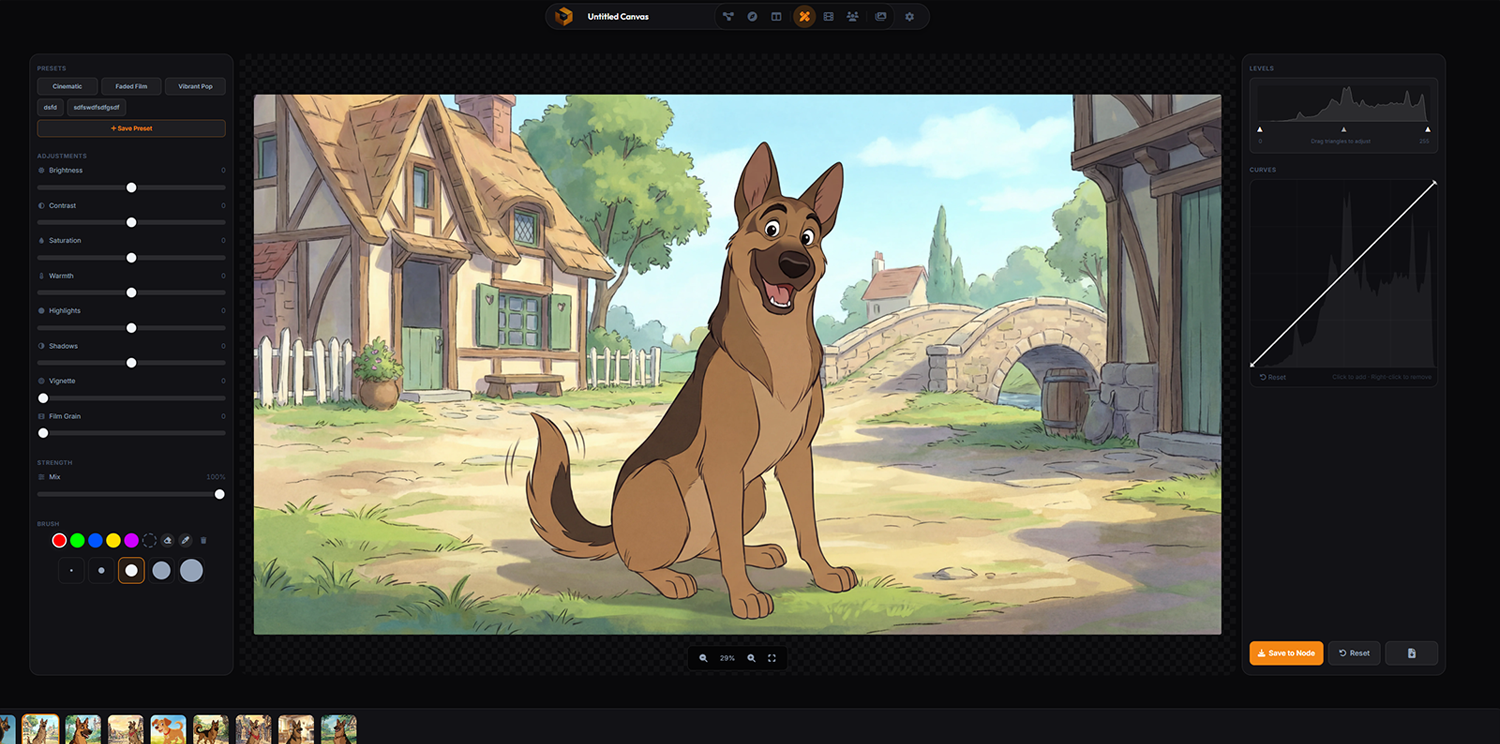This screenshot has width=1500, height=744.
Task: Select the film strip icon in toolbar
Action: tap(828, 16)
